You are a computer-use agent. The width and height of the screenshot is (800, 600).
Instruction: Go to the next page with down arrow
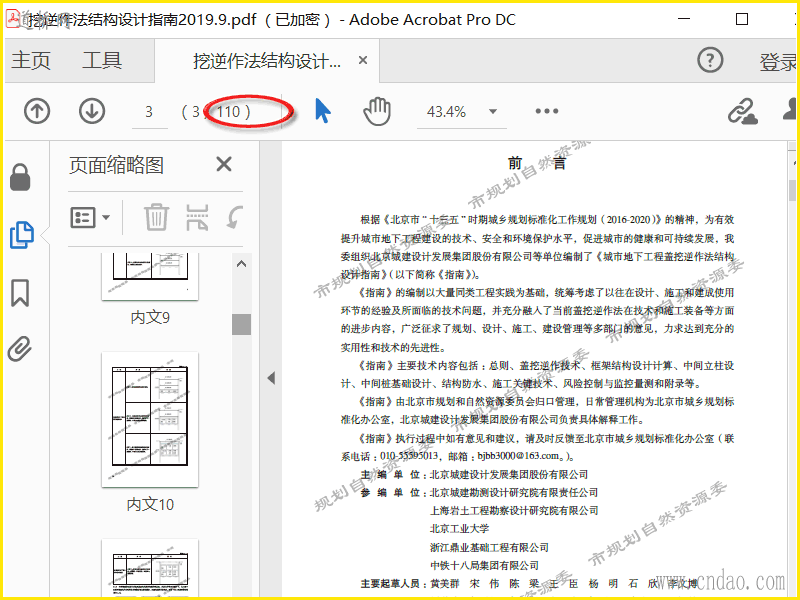click(x=92, y=111)
